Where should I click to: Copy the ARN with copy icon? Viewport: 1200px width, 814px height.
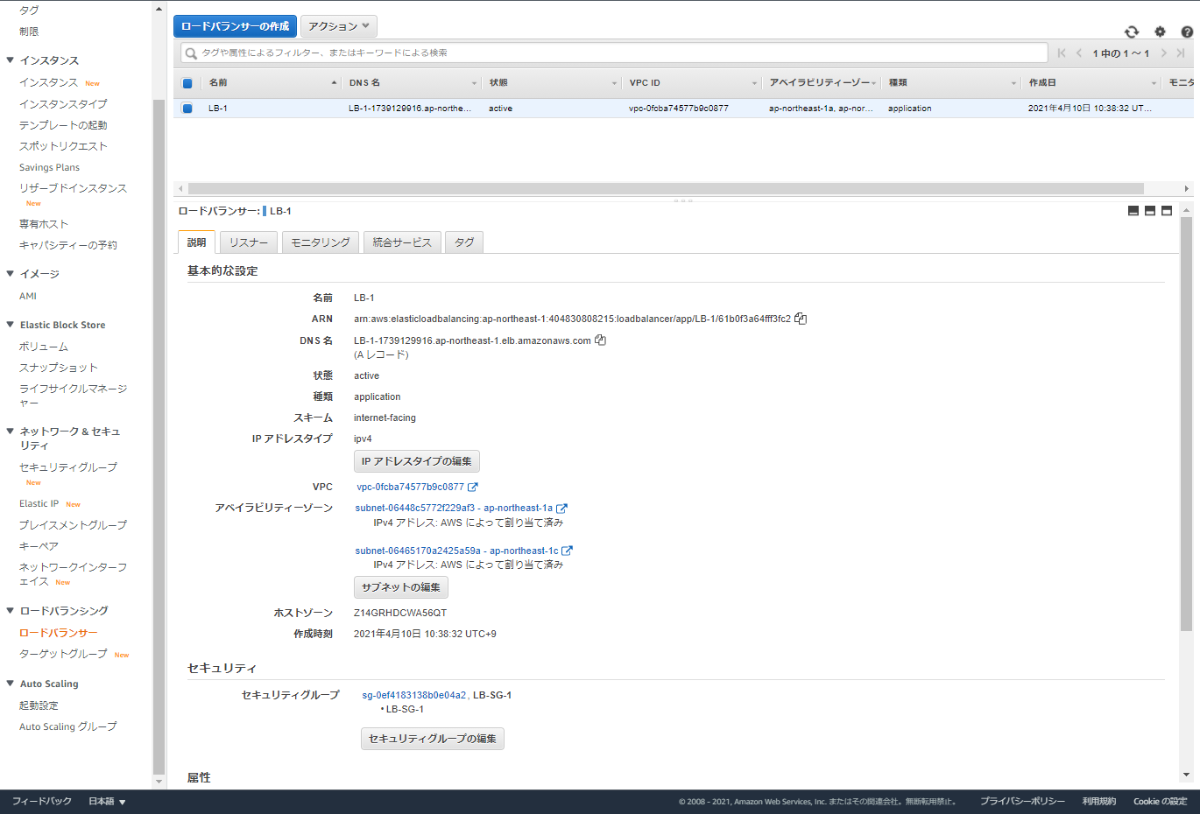pos(801,319)
